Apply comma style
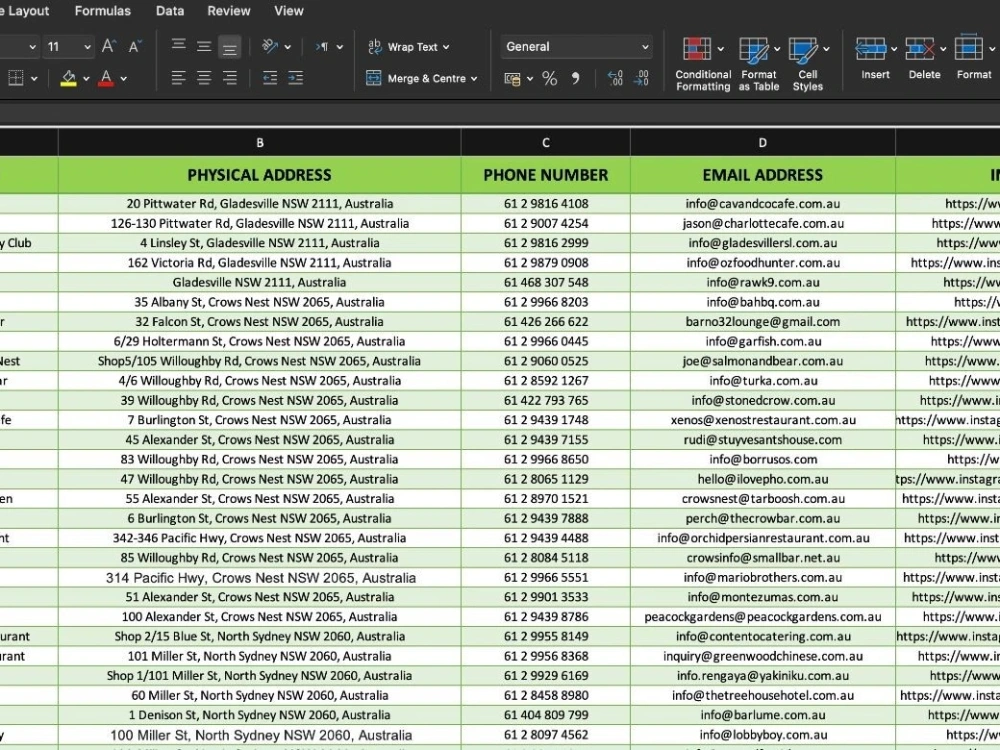 coord(576,78)
